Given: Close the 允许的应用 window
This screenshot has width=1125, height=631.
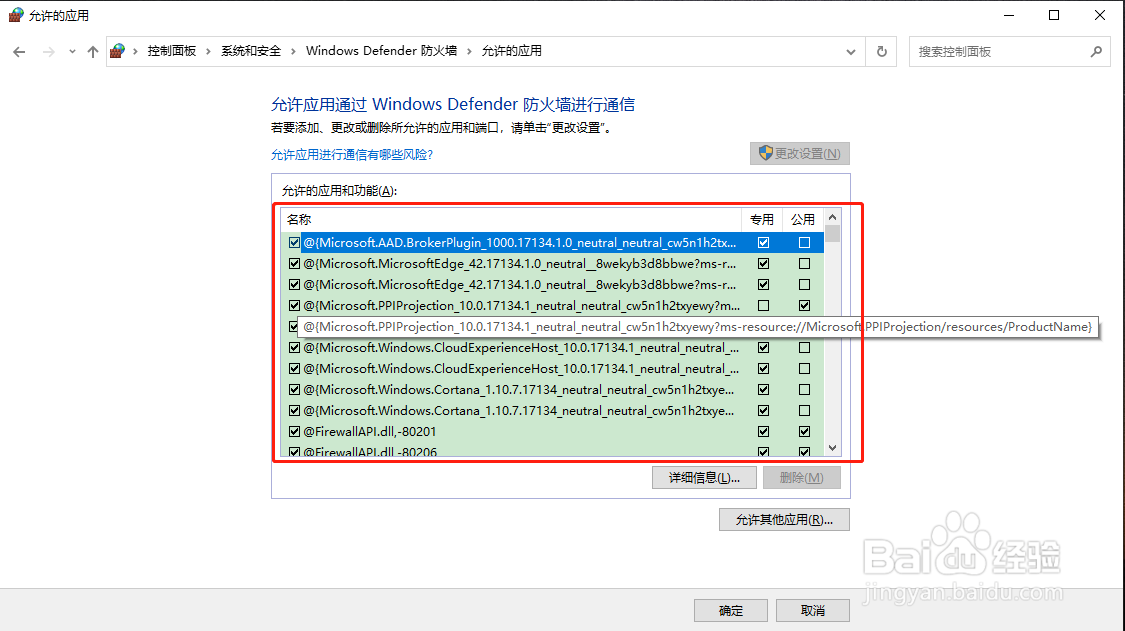Looking at the screenshot, I should coord(1100,15).
